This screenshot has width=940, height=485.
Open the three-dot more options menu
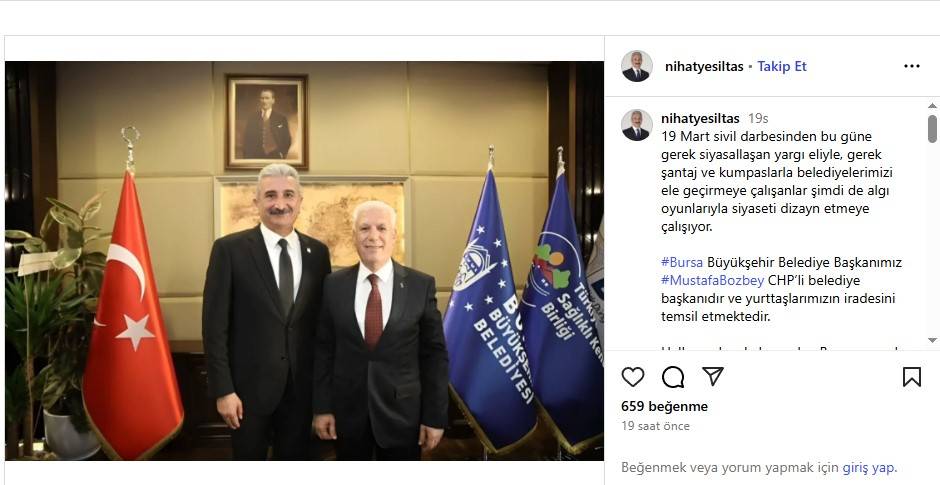(x=911, y=66)
